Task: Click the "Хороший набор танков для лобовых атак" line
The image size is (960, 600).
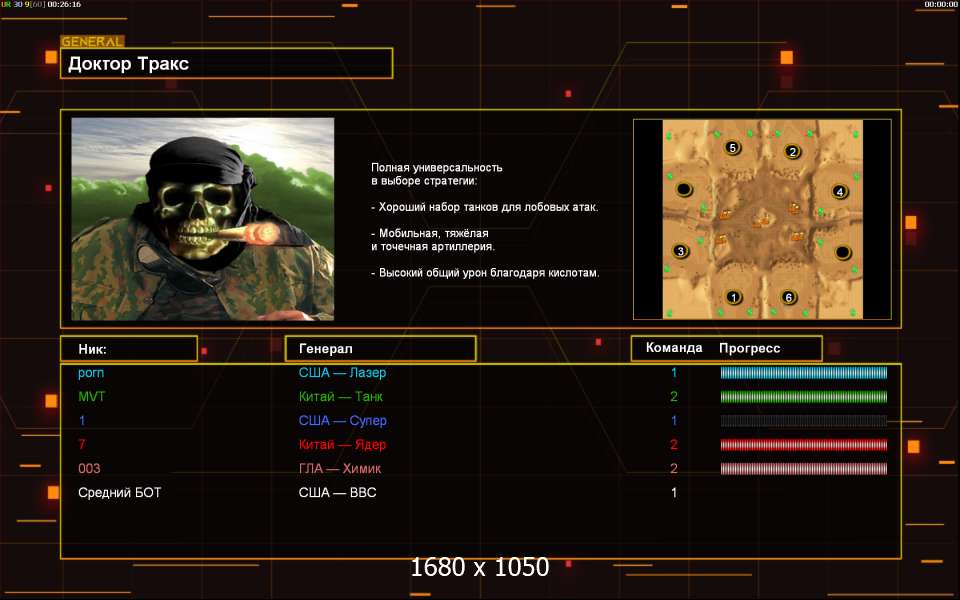Action: click(x=485, y=207)
